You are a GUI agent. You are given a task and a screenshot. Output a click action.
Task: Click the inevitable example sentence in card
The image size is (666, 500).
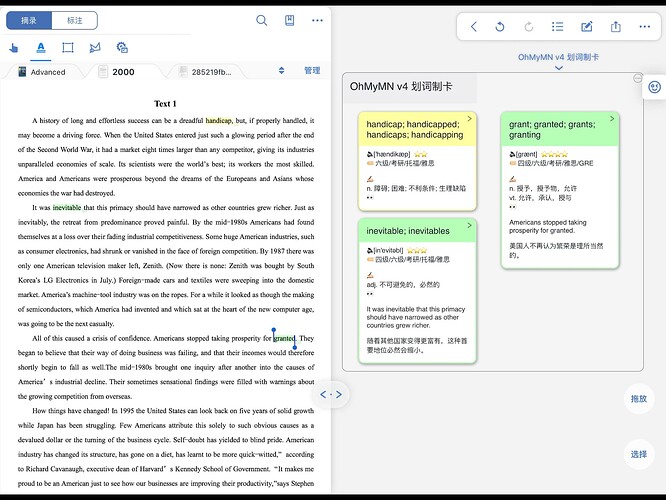[416, 317]
